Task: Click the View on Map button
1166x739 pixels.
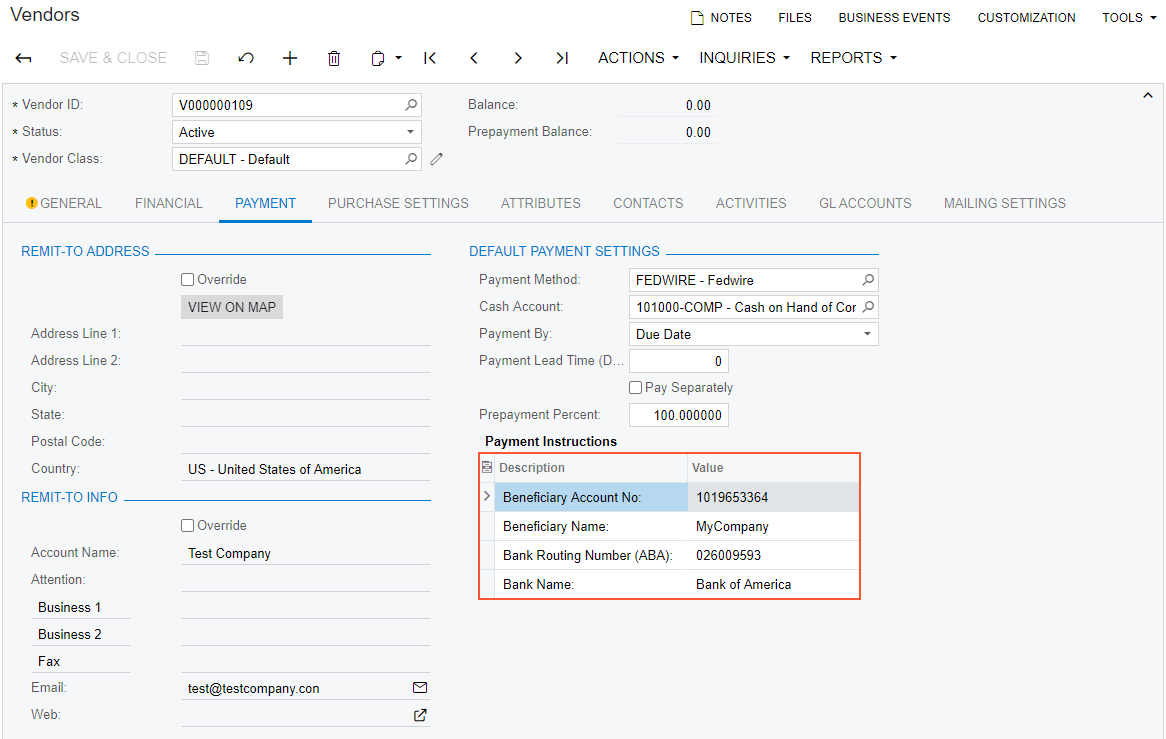Action: 232,307
